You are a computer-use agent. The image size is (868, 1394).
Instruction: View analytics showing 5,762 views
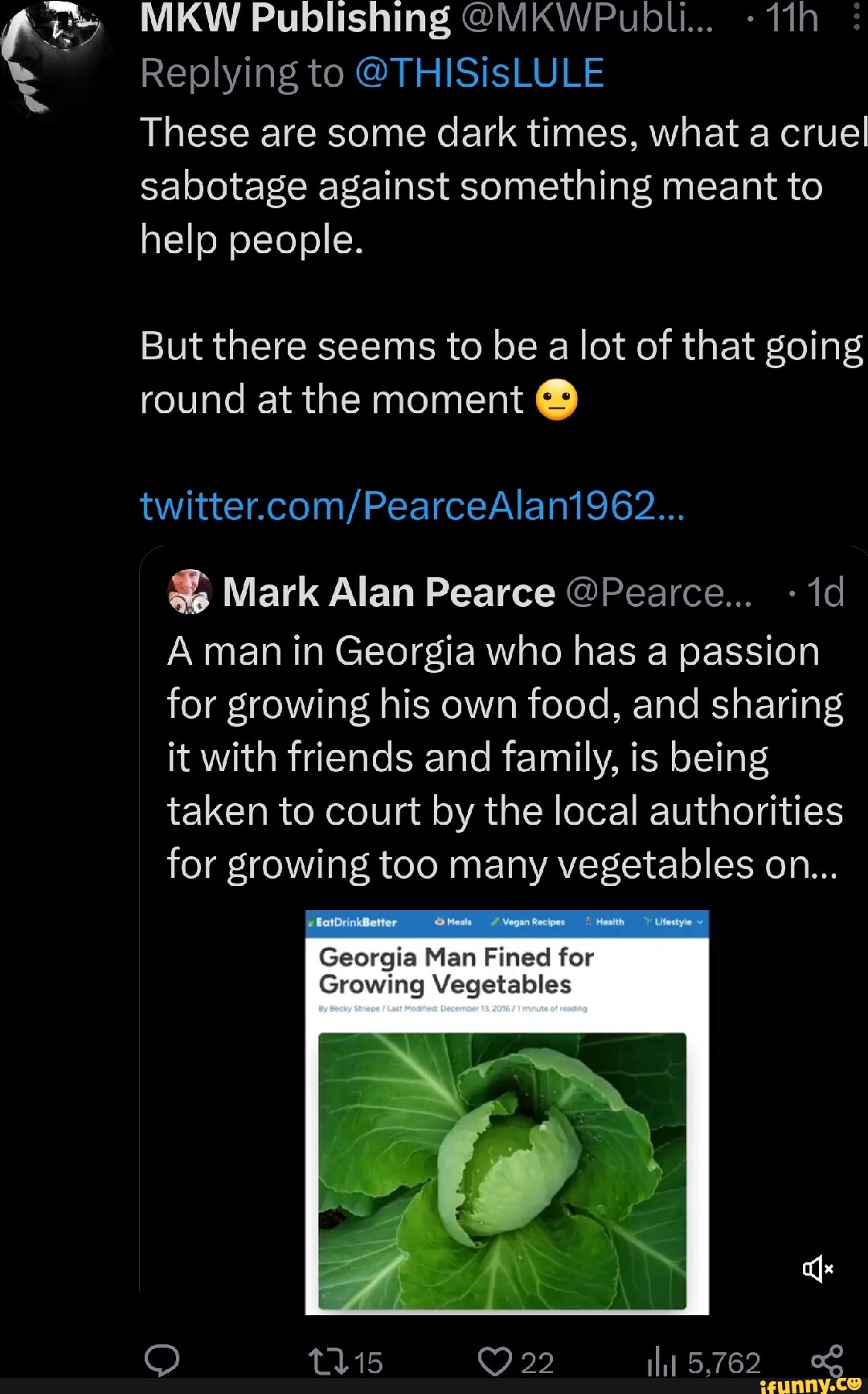click(703, 1362)
